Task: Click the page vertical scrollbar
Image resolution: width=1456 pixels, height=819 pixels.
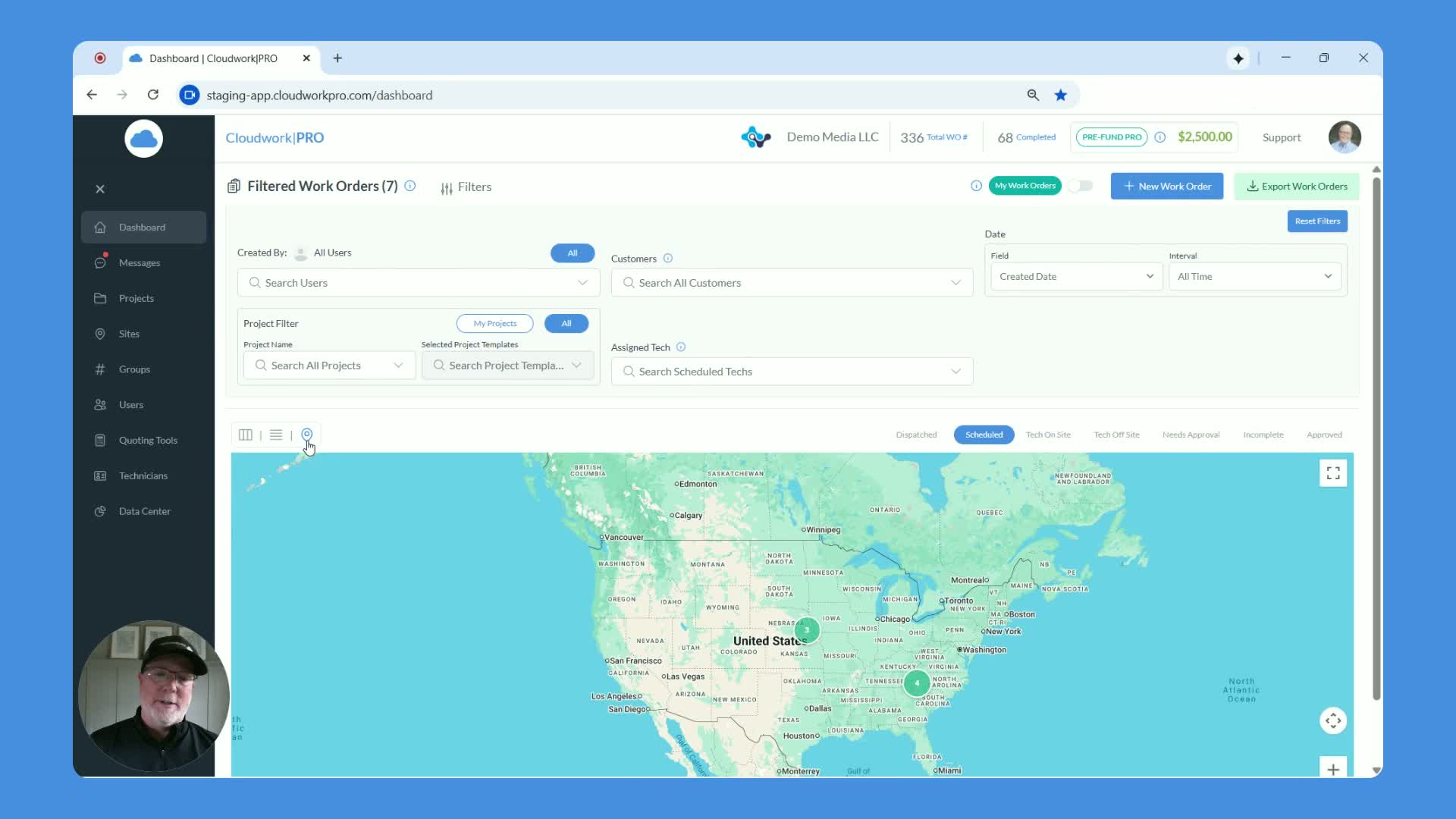Action: tap(1376, 440)
